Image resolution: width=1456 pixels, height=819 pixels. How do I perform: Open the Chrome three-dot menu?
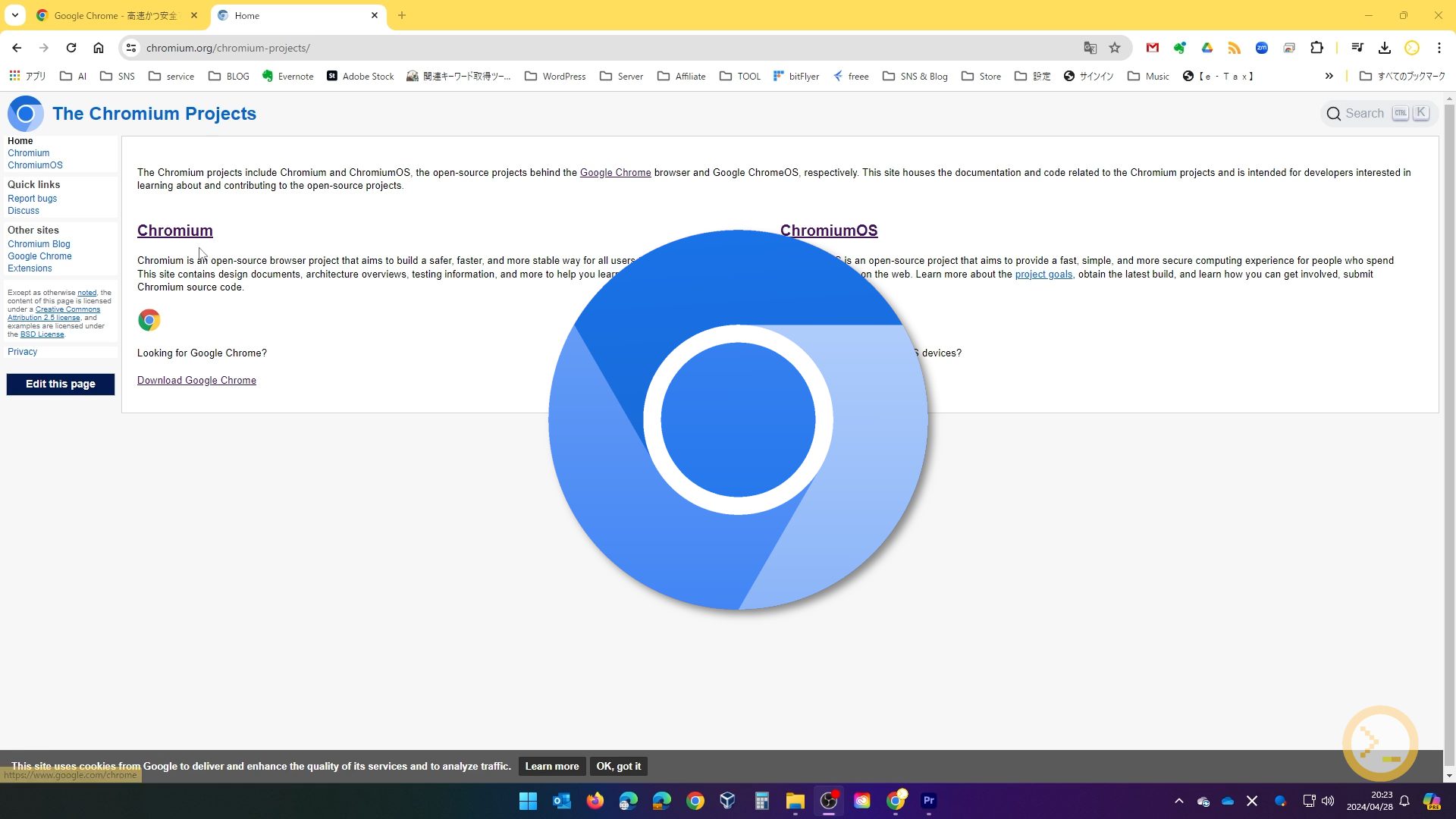(x=1439, y=48)
